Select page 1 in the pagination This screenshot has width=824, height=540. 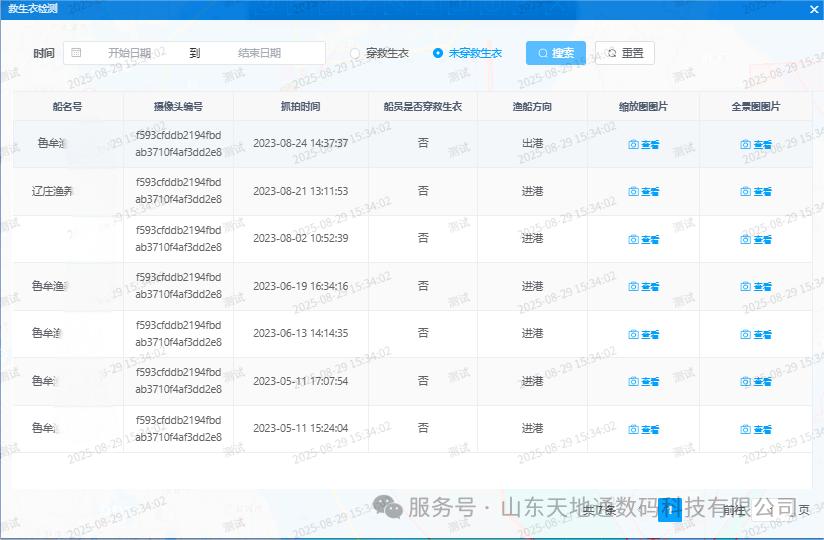click(x=670, y=510)
